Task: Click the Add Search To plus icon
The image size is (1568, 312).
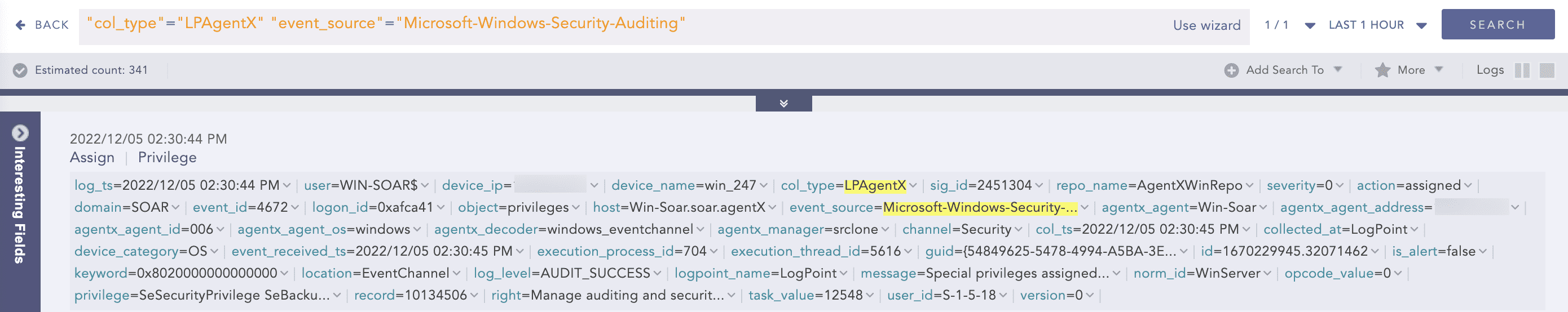Action: pyautogui.click(x=1231, y=70)
